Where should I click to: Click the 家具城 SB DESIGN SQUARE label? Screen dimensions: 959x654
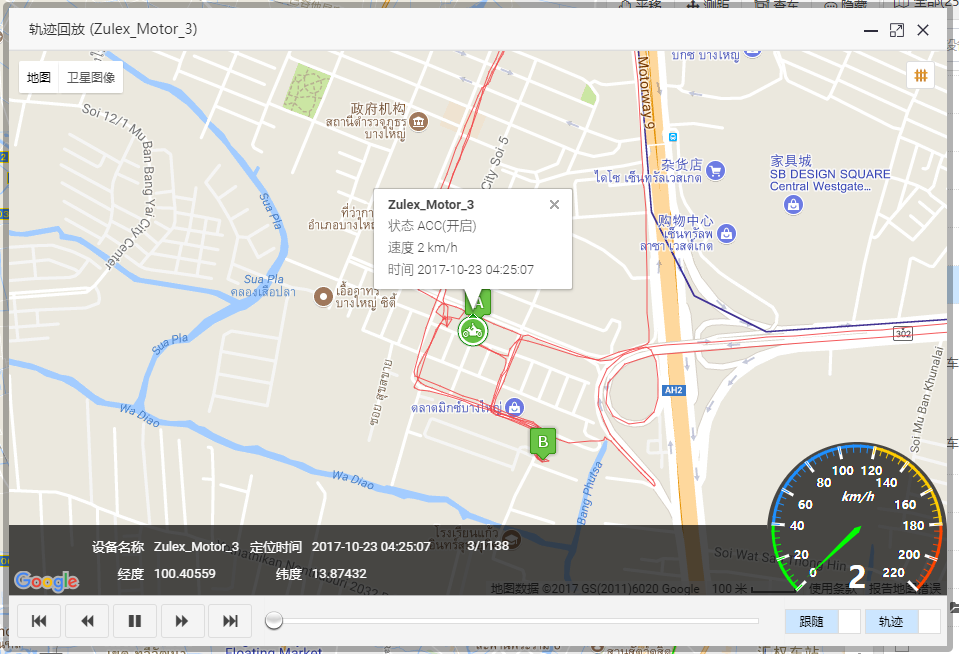click(x=829, y=173)
